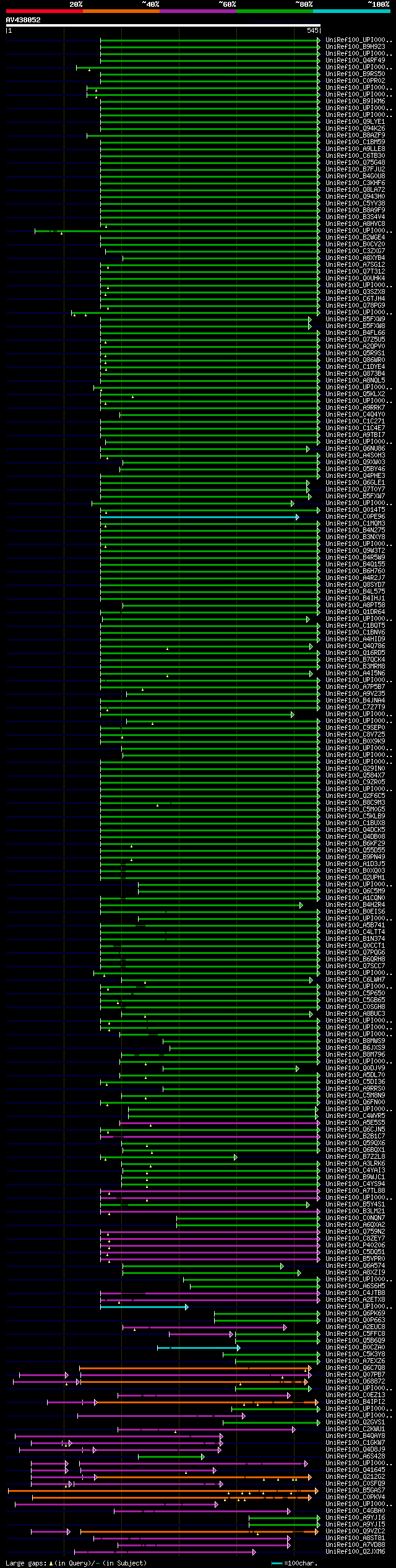Click the white query sequence bar
Screen dimensions: 396x1568
[x=163, y=26]
